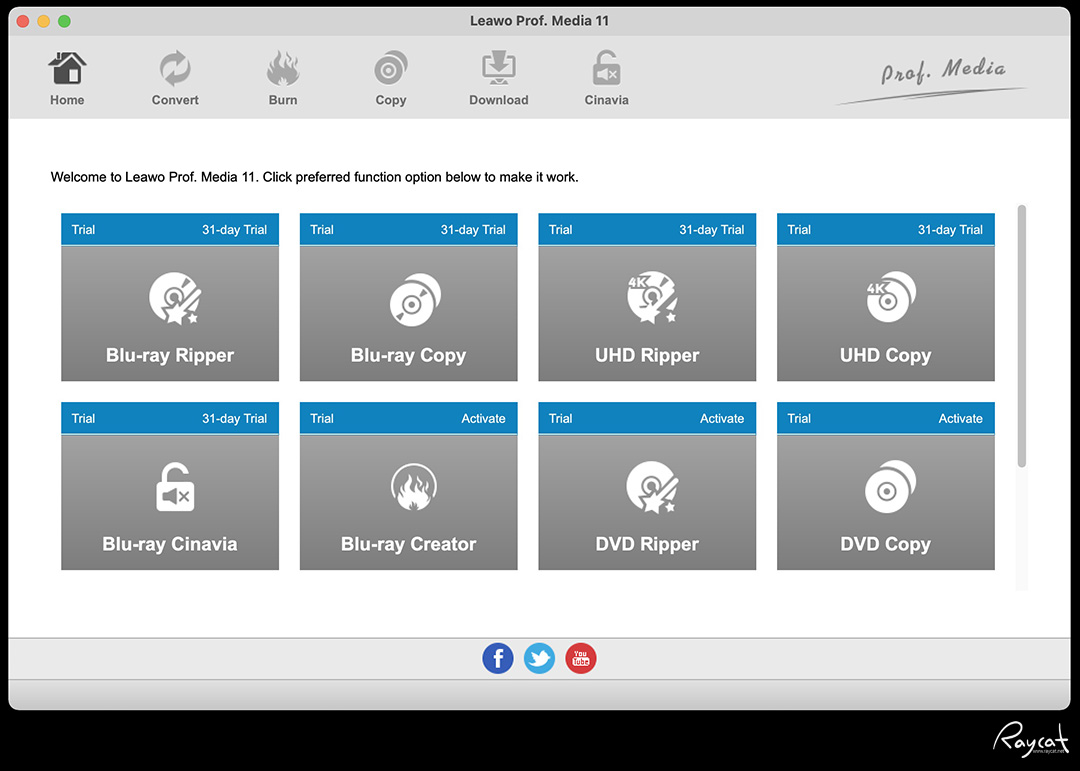The image size is (1080, 771).
Task: Click the vertical scrollbar of module list
Action: (x=1021, y=336)
